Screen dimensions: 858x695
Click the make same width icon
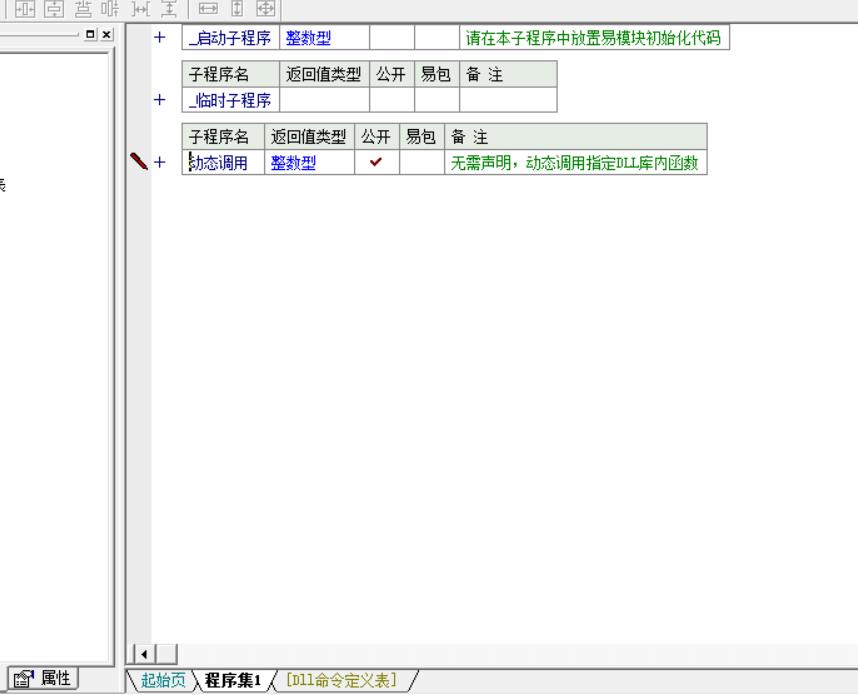(208, 8)
